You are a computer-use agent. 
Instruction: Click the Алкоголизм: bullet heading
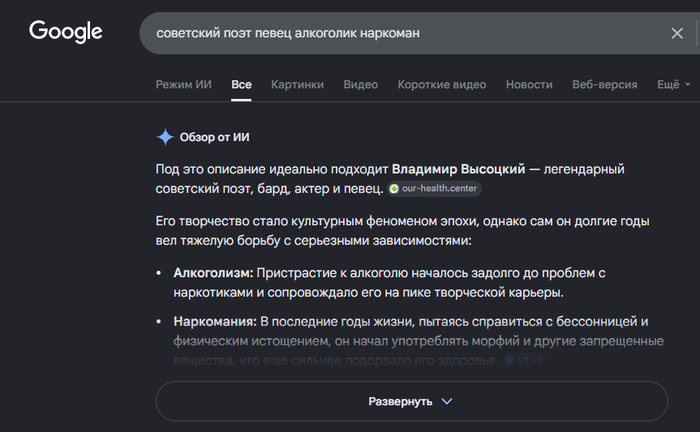(x=213, y=273)
